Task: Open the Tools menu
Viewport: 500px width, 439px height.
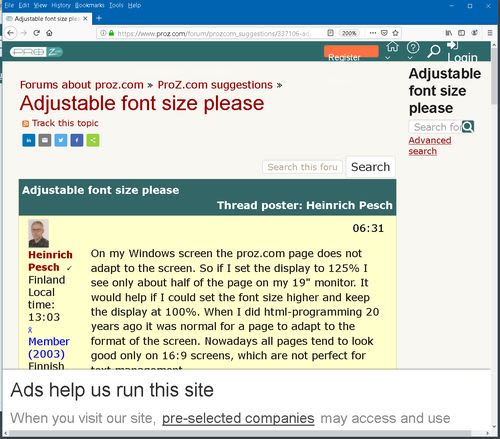Action: pos(116,5)
